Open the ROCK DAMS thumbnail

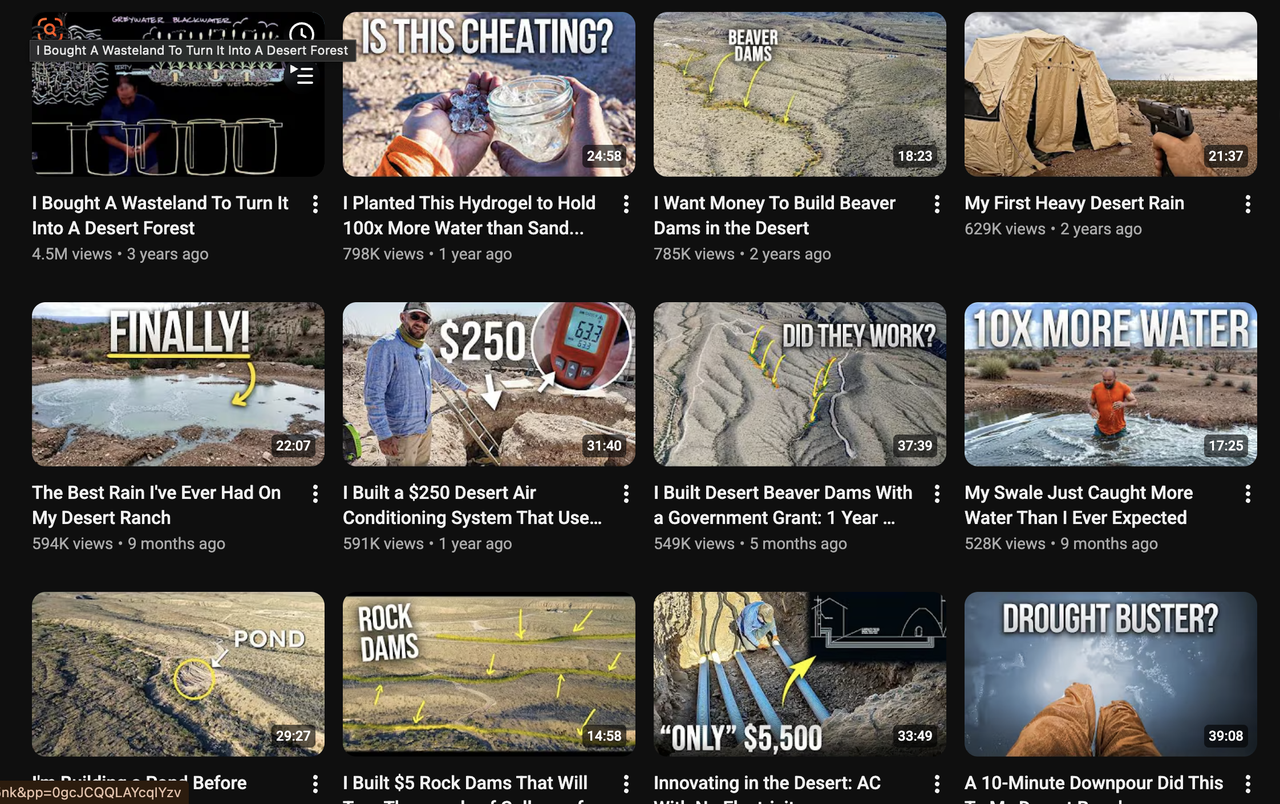(x=489, y=674)
